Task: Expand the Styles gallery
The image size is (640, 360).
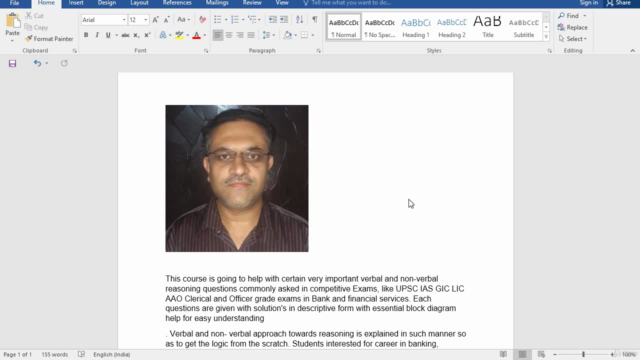Action: (546, 36)
